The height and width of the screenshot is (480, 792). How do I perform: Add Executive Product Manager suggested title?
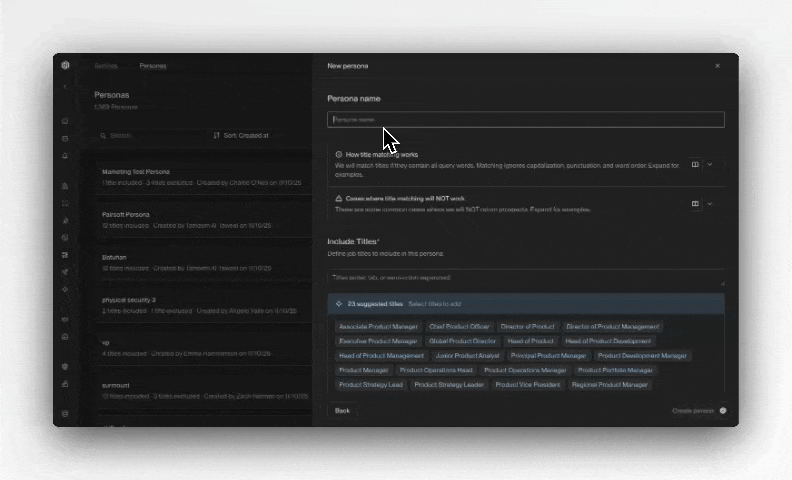coord(378,342)
